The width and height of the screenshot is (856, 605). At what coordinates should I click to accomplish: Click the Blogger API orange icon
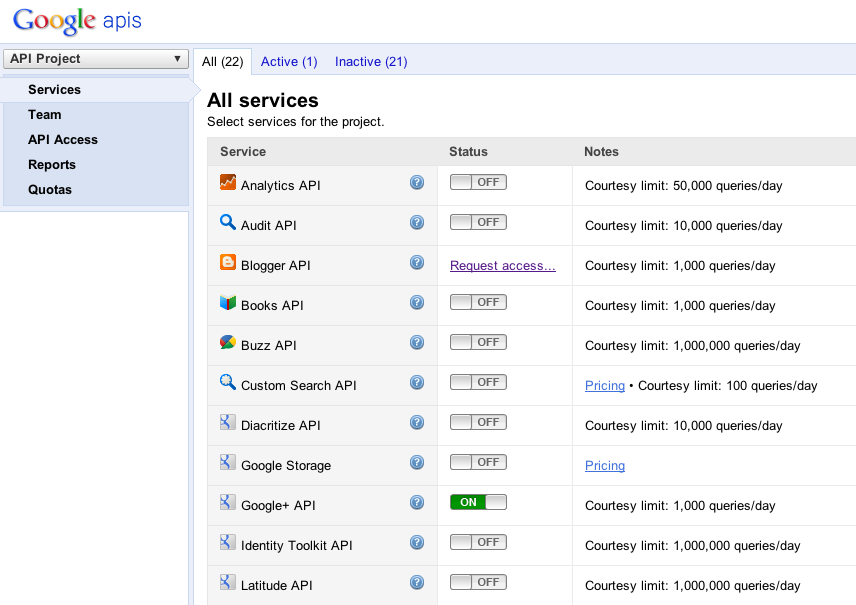tap(228, 263)
